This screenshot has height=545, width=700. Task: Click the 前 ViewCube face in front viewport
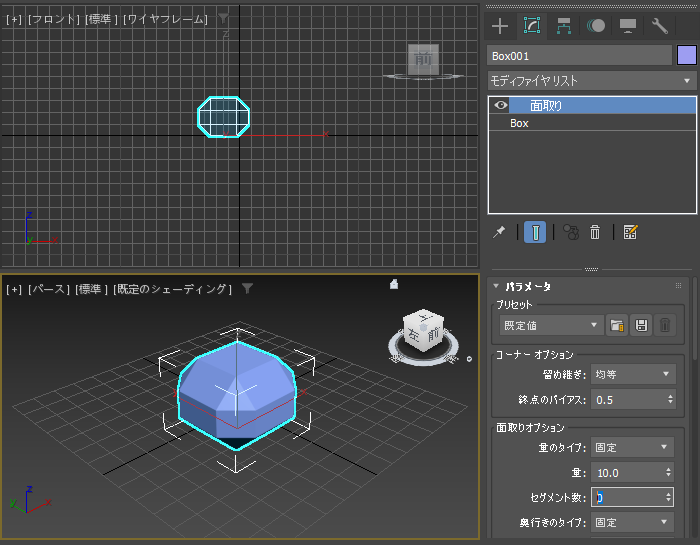tap(423, 59)
